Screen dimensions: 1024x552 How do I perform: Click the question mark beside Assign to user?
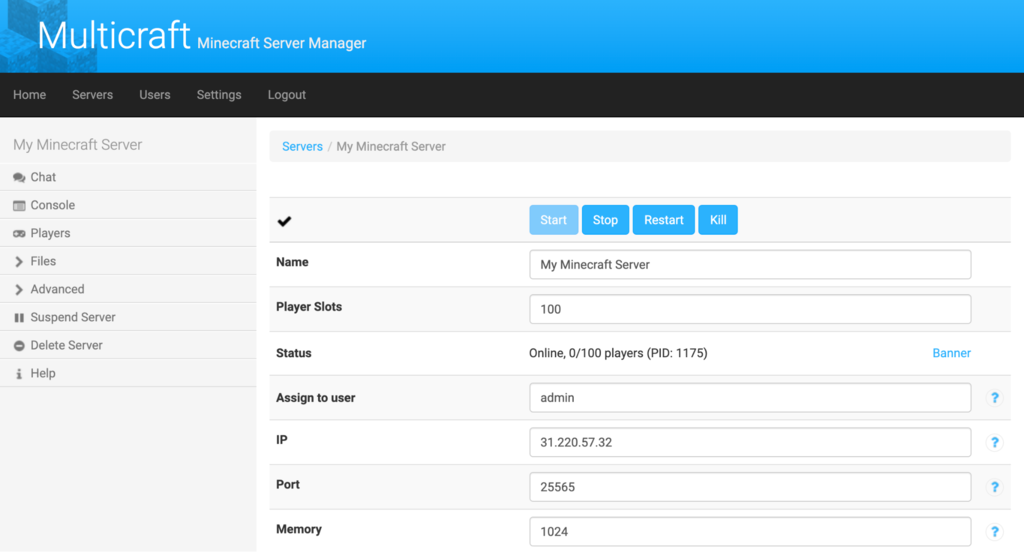(x=995, y=398)
